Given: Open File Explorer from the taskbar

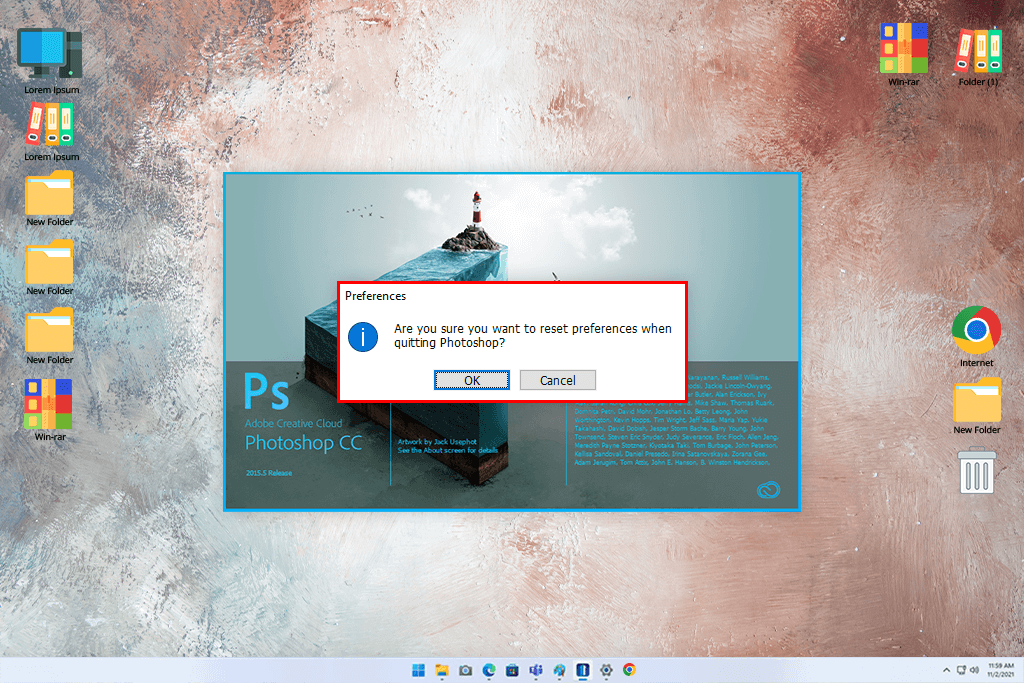Looking at the screenshot, I should (x=442, y=670).
